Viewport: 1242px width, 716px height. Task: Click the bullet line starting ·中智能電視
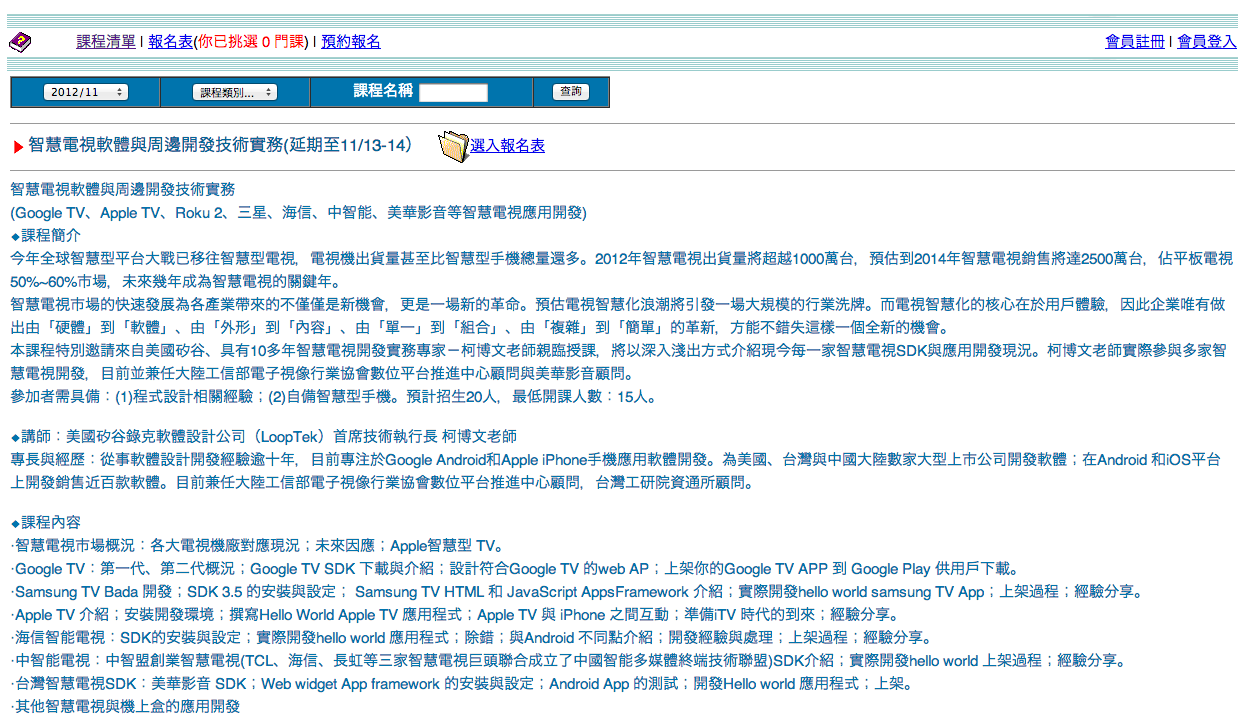pos(568,661)
